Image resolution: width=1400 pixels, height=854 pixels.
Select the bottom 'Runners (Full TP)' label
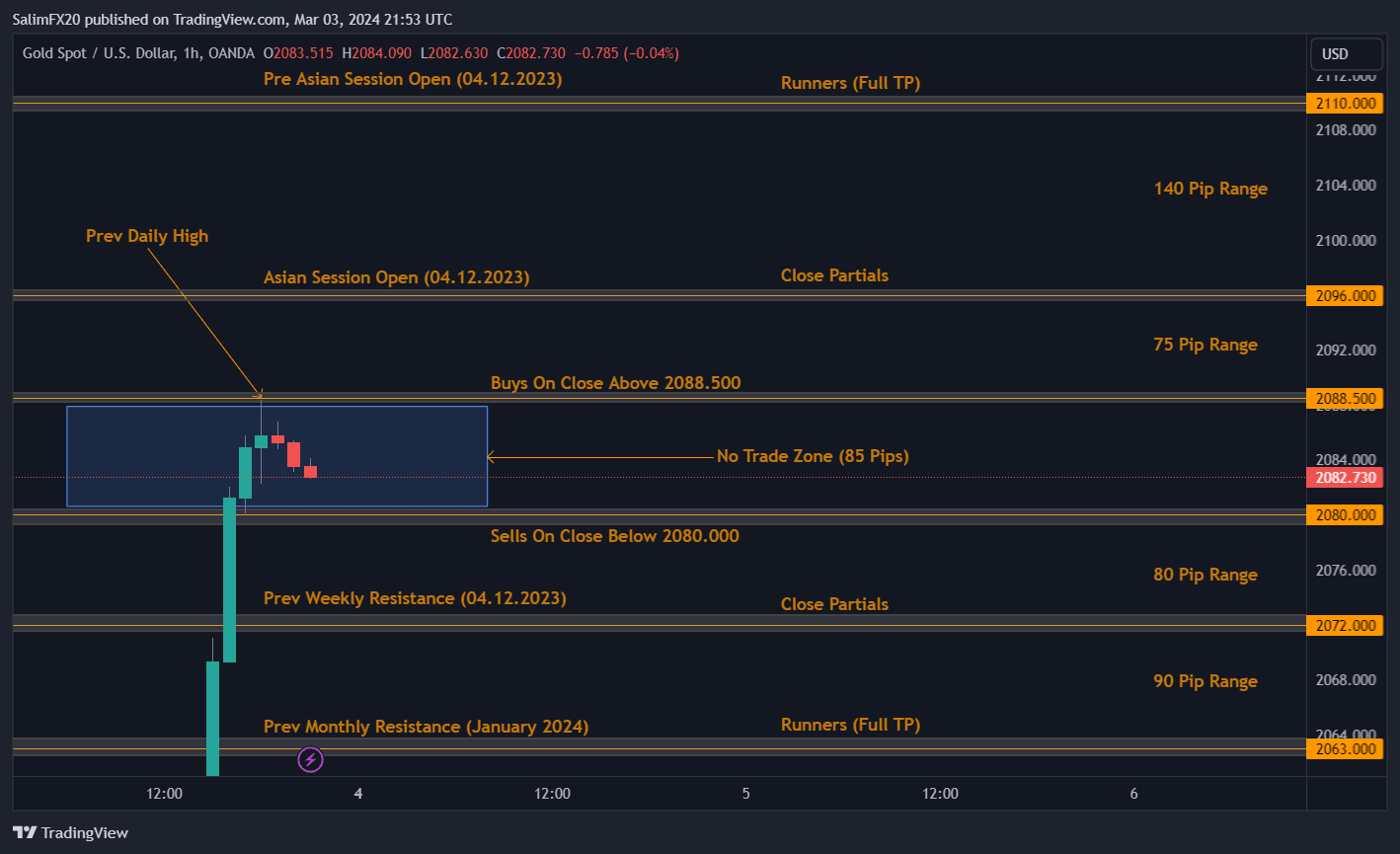click(x=850, y=725)
